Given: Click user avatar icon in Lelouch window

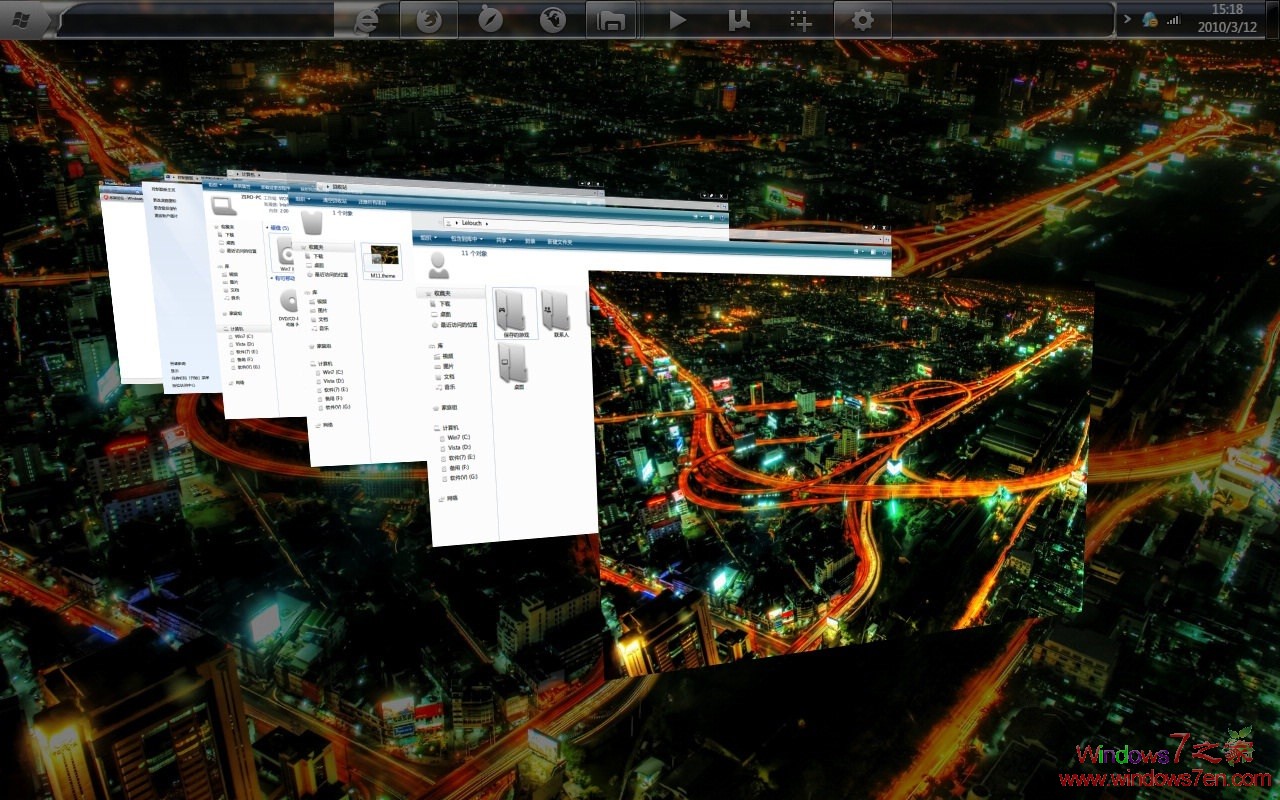Looking at the screenshot, I should [x=438, y=264].
